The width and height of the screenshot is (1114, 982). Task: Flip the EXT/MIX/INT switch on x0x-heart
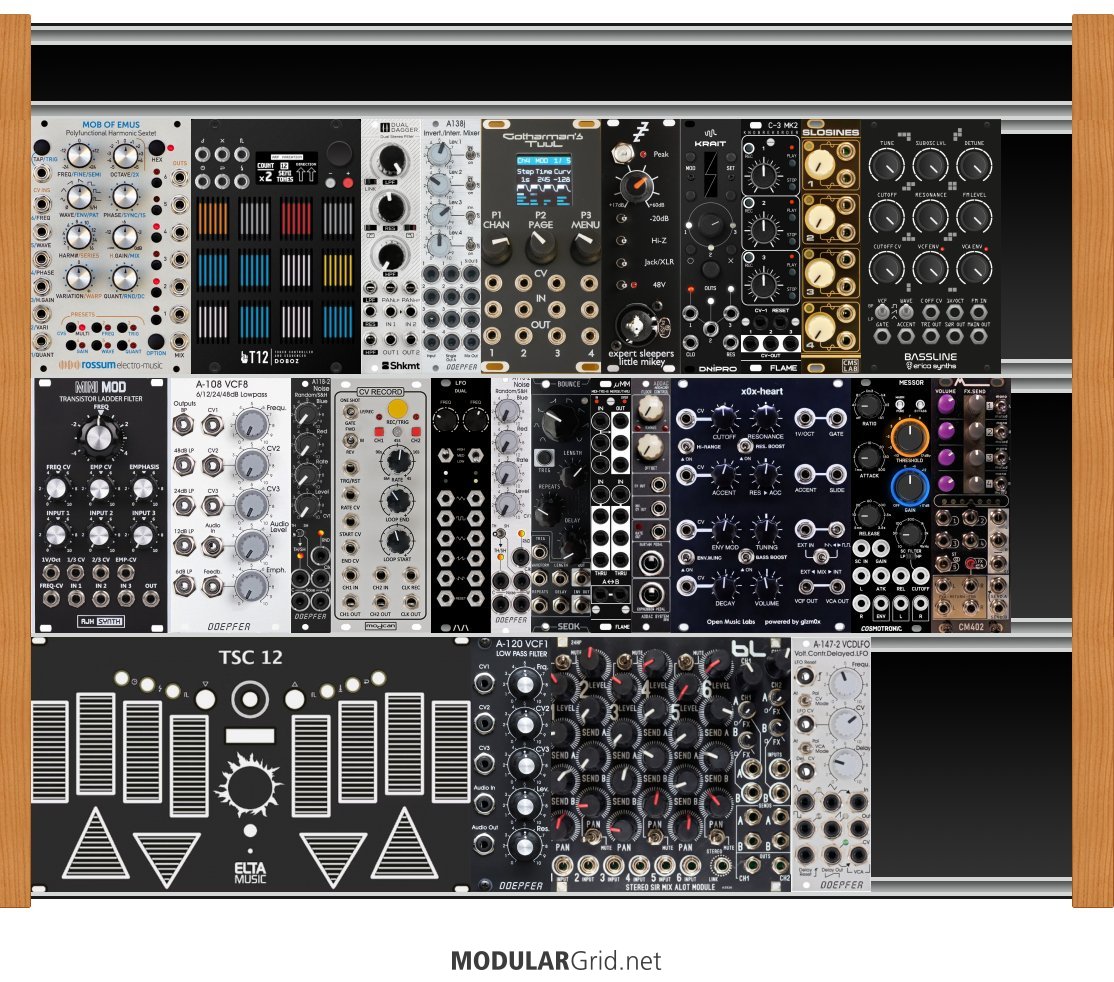[x=821, y=557]
